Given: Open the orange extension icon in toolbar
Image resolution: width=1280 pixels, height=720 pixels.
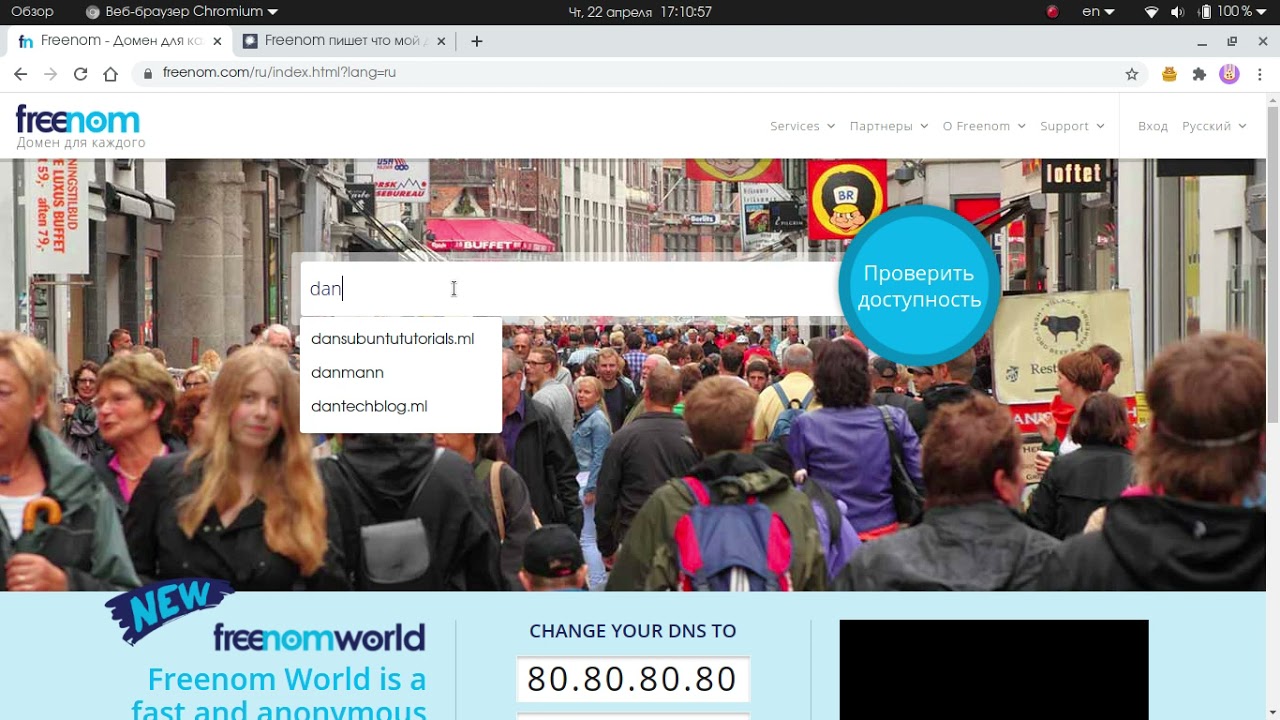Looking at the screenshot, I should [1169, 73].
